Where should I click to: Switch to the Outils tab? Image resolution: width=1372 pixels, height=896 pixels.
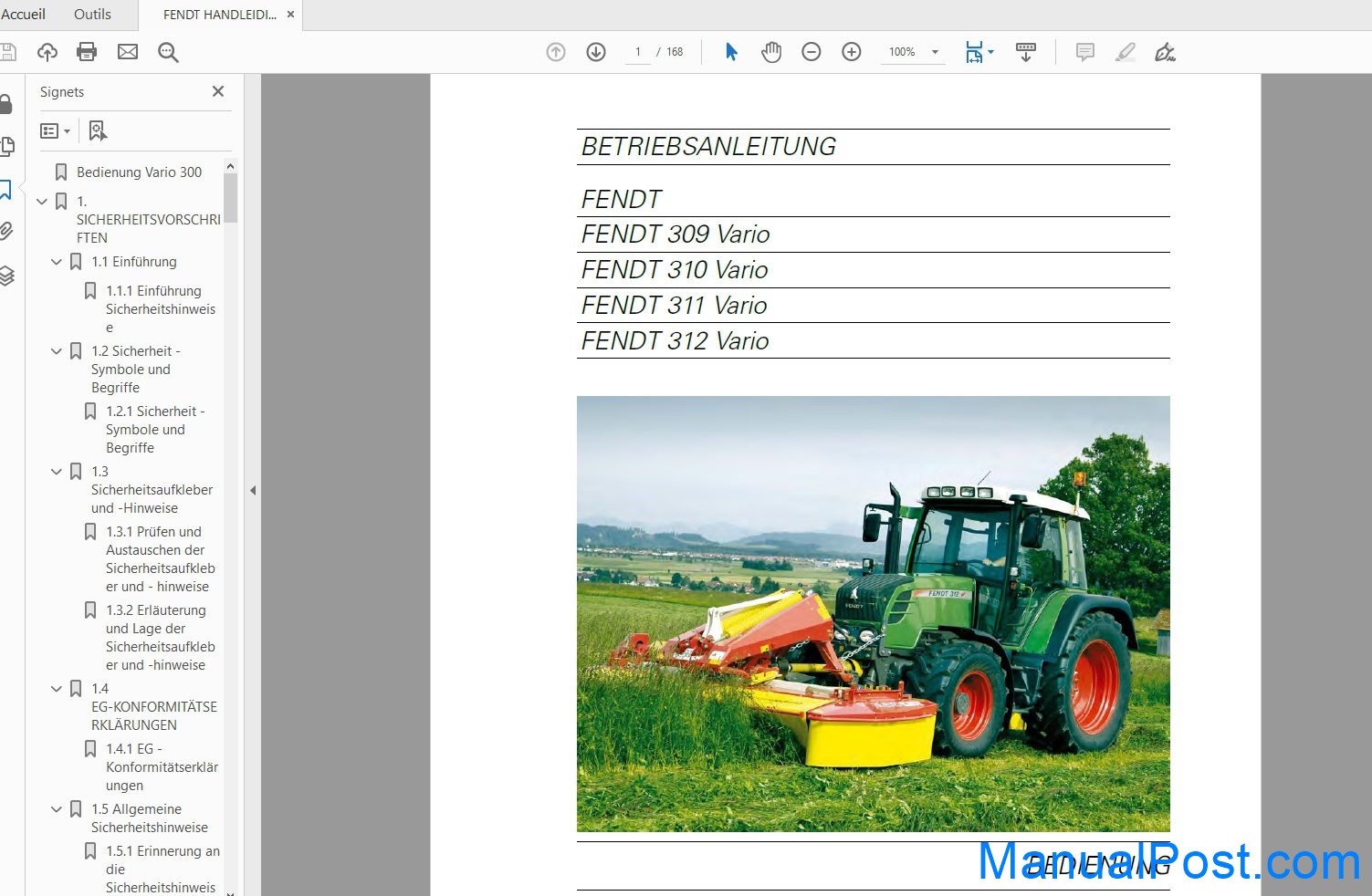click(92, 15)
